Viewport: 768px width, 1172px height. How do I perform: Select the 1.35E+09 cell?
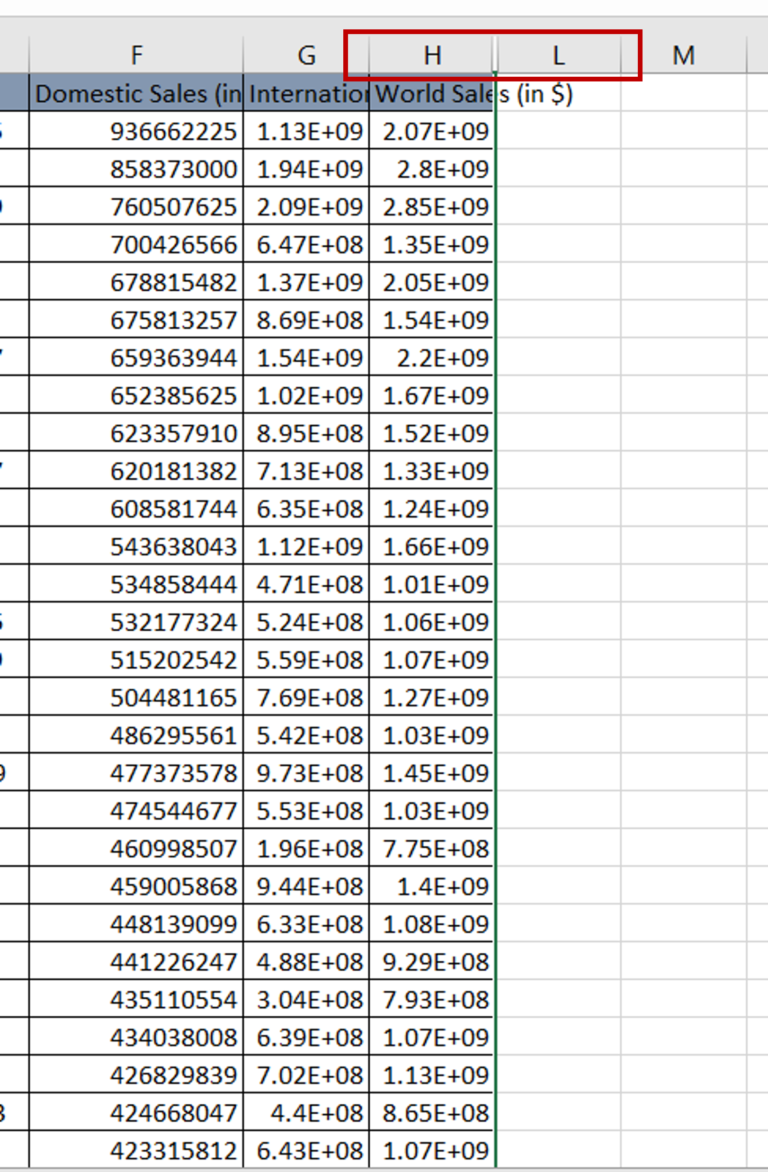pos(432,244)
